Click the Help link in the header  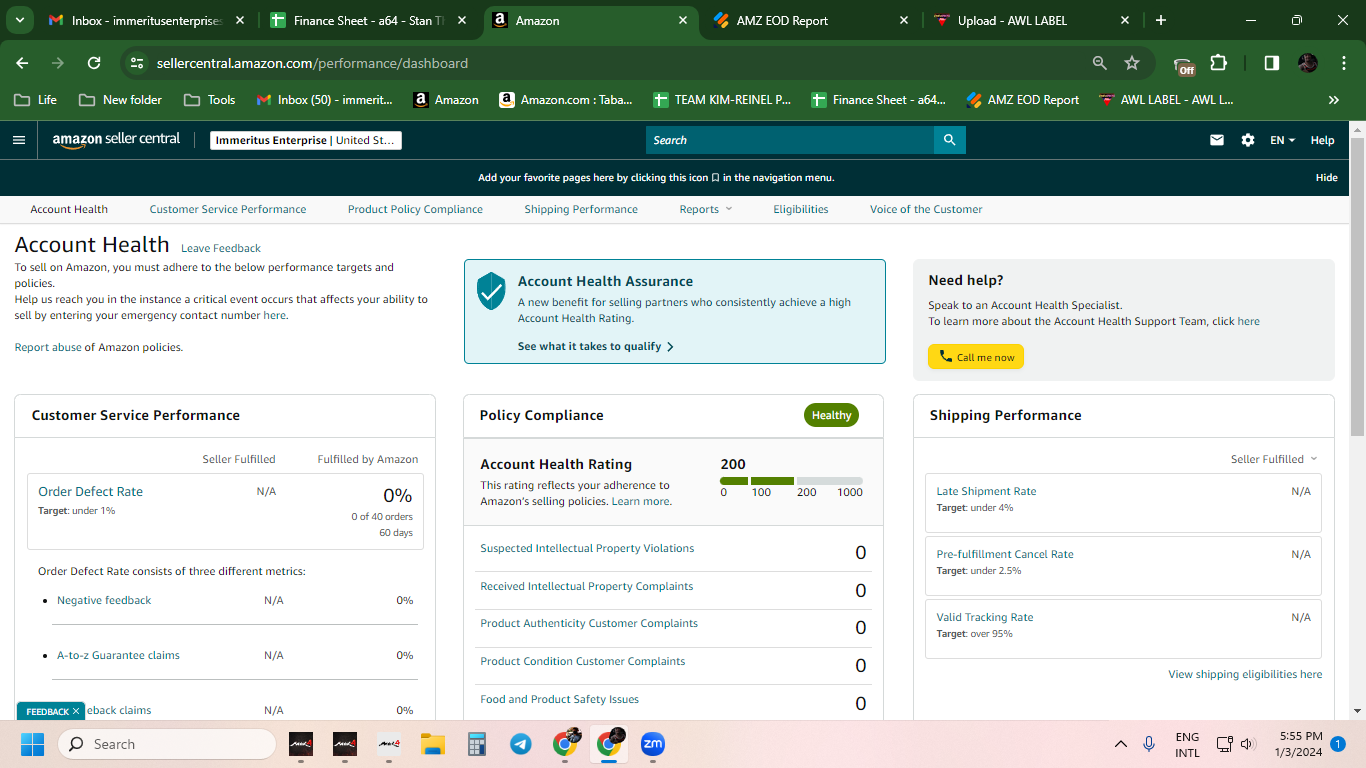pyautogui.click(x=1322, y=140)
